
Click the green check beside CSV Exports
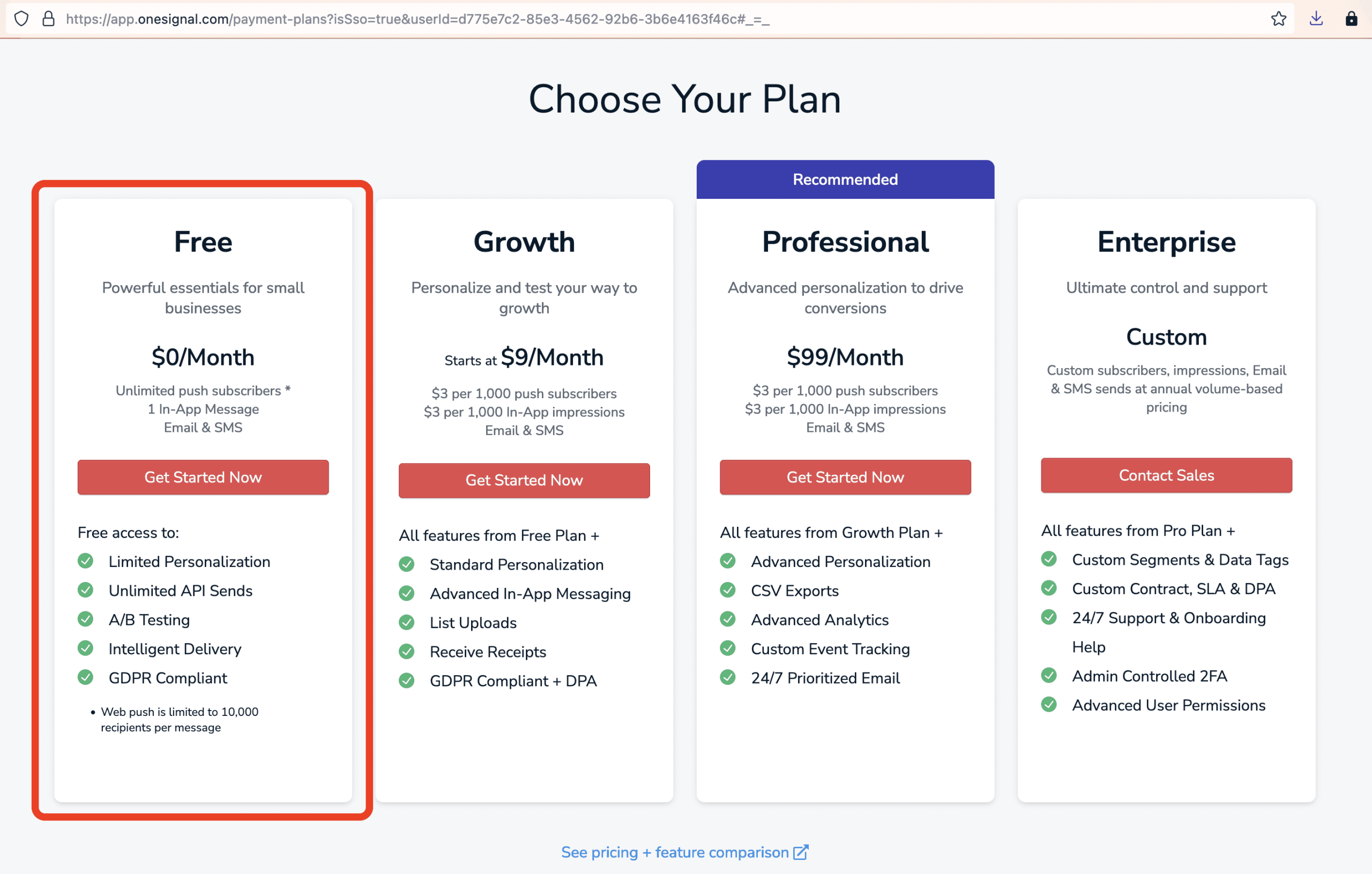click(728, 591)
